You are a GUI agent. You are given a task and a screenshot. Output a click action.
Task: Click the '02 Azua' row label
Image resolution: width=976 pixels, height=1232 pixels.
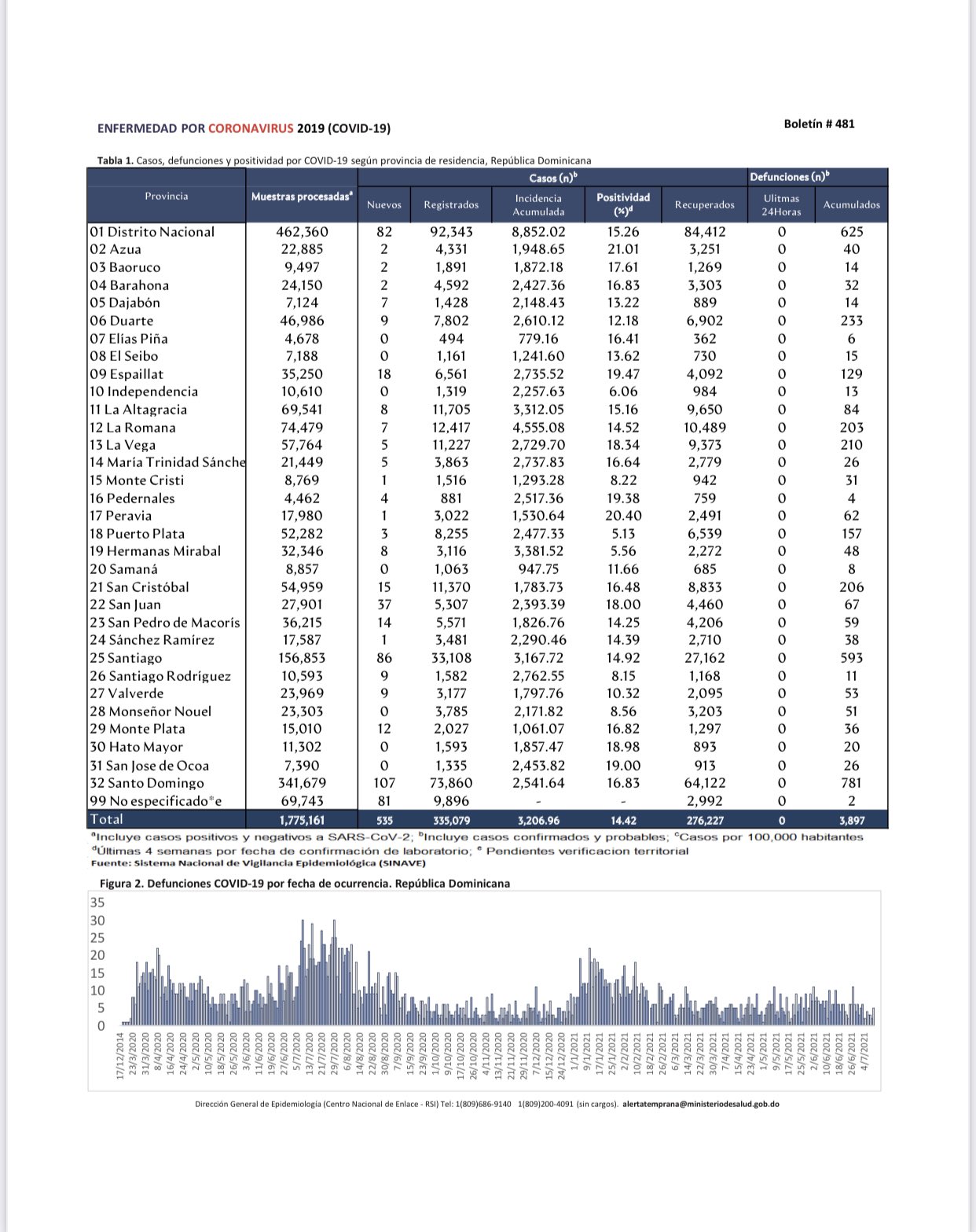tap(116, 249)
